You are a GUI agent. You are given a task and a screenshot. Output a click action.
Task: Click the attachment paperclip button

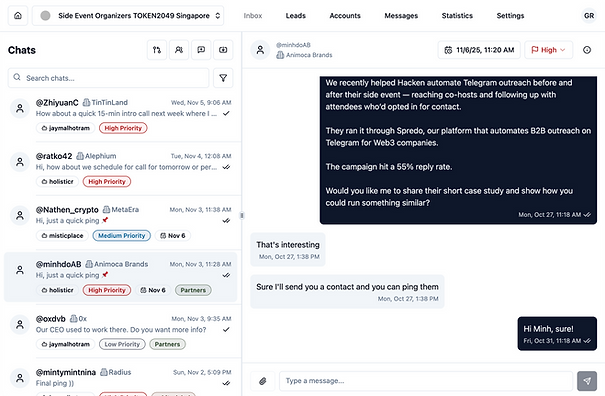pos(263,381)
